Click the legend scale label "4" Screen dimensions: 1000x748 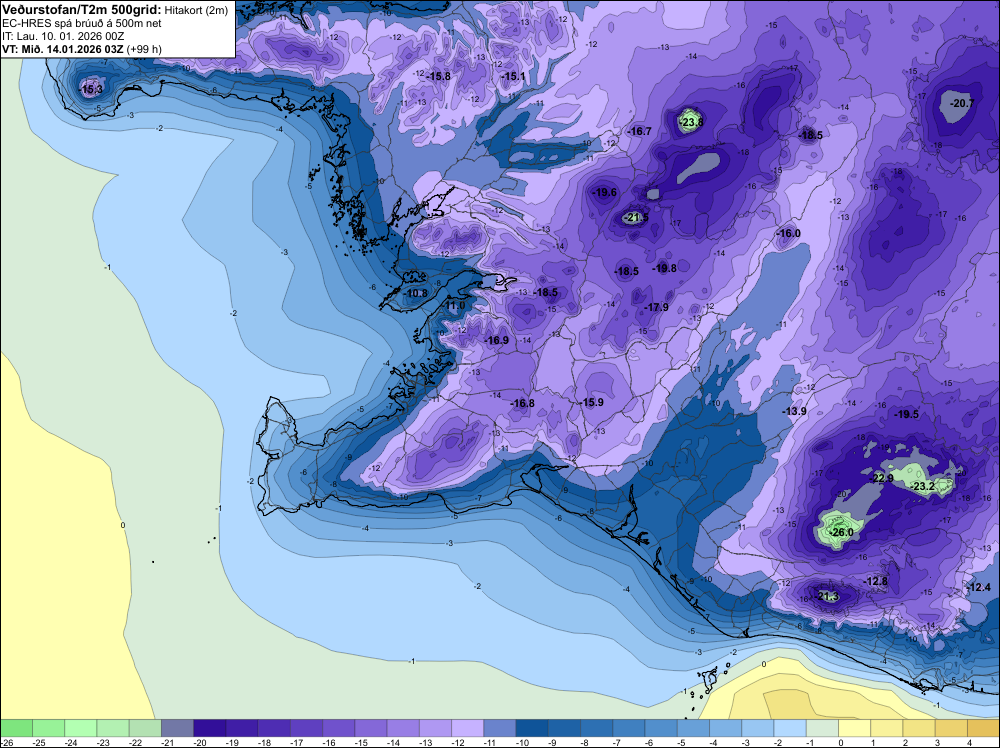(x=969, y=742)
